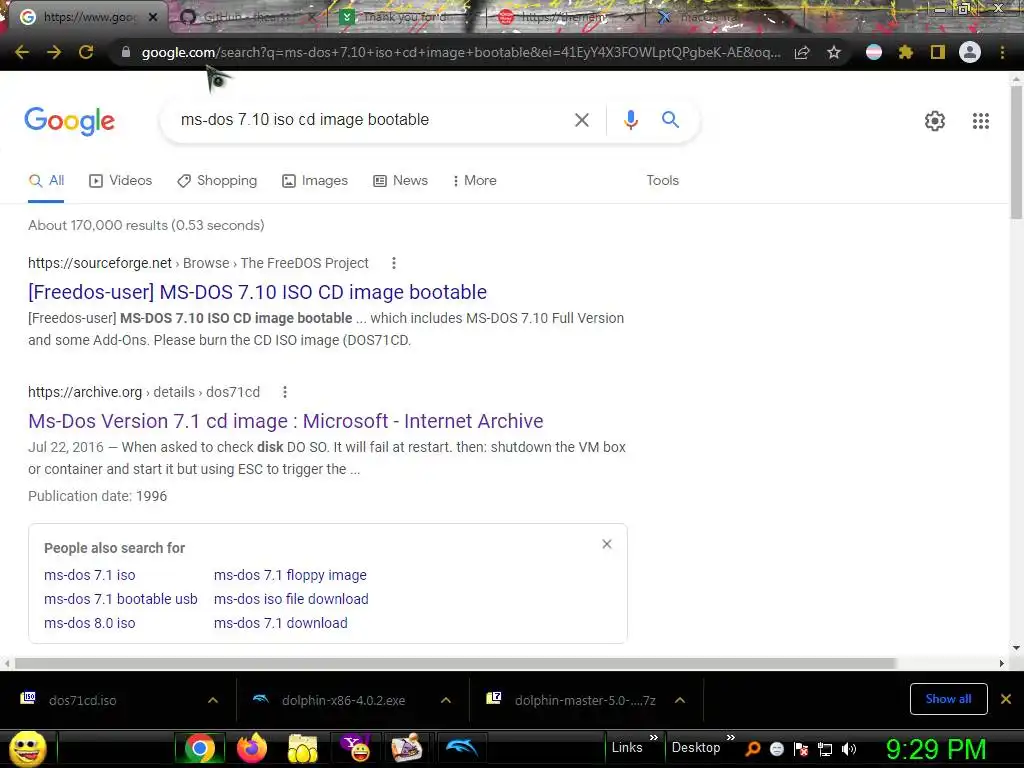Bookmark this page with the star icon
Image resolution: width=1024 pixels, height=768 pixels.
pyautogui.click(x=834, y=52)
